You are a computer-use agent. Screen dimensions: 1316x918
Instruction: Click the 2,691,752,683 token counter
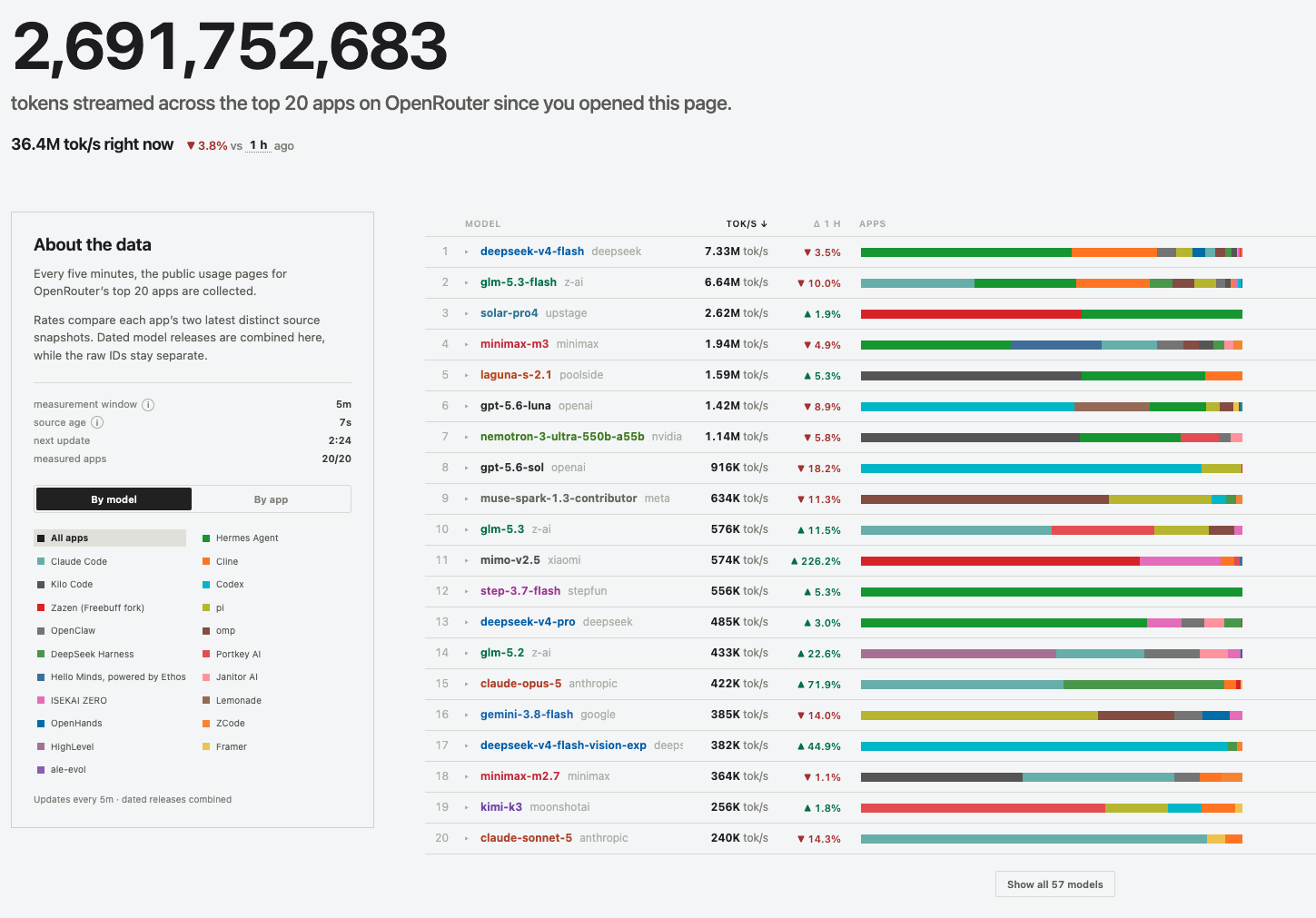pos(230,46)
